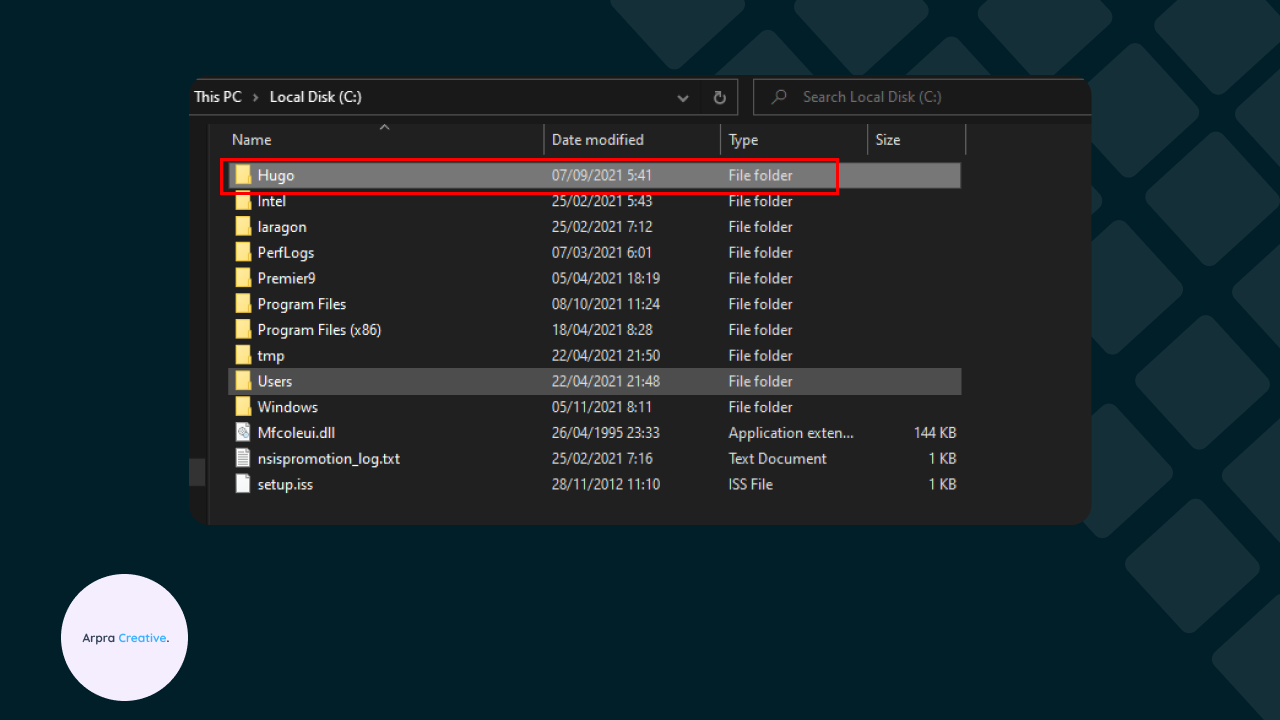The image size is (1280, 720).
Task: Select the Windows folder icon
Action: [243, 407]
